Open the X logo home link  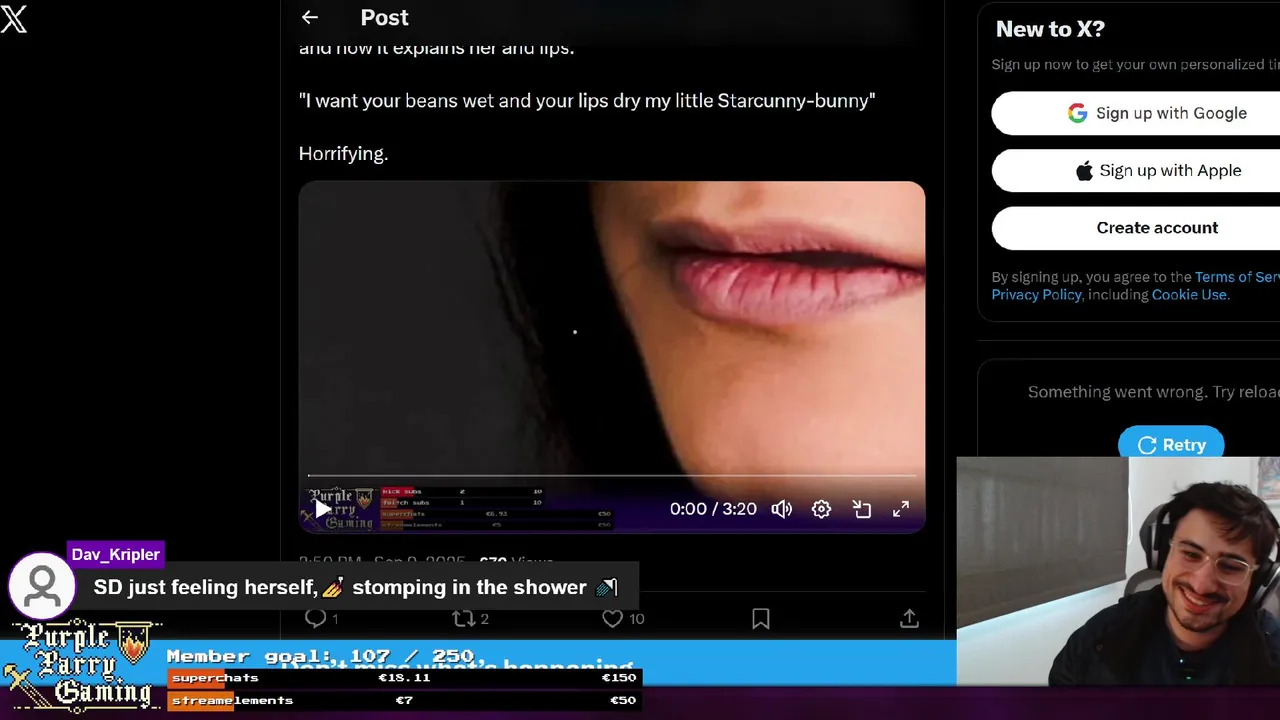pos(14,18)
